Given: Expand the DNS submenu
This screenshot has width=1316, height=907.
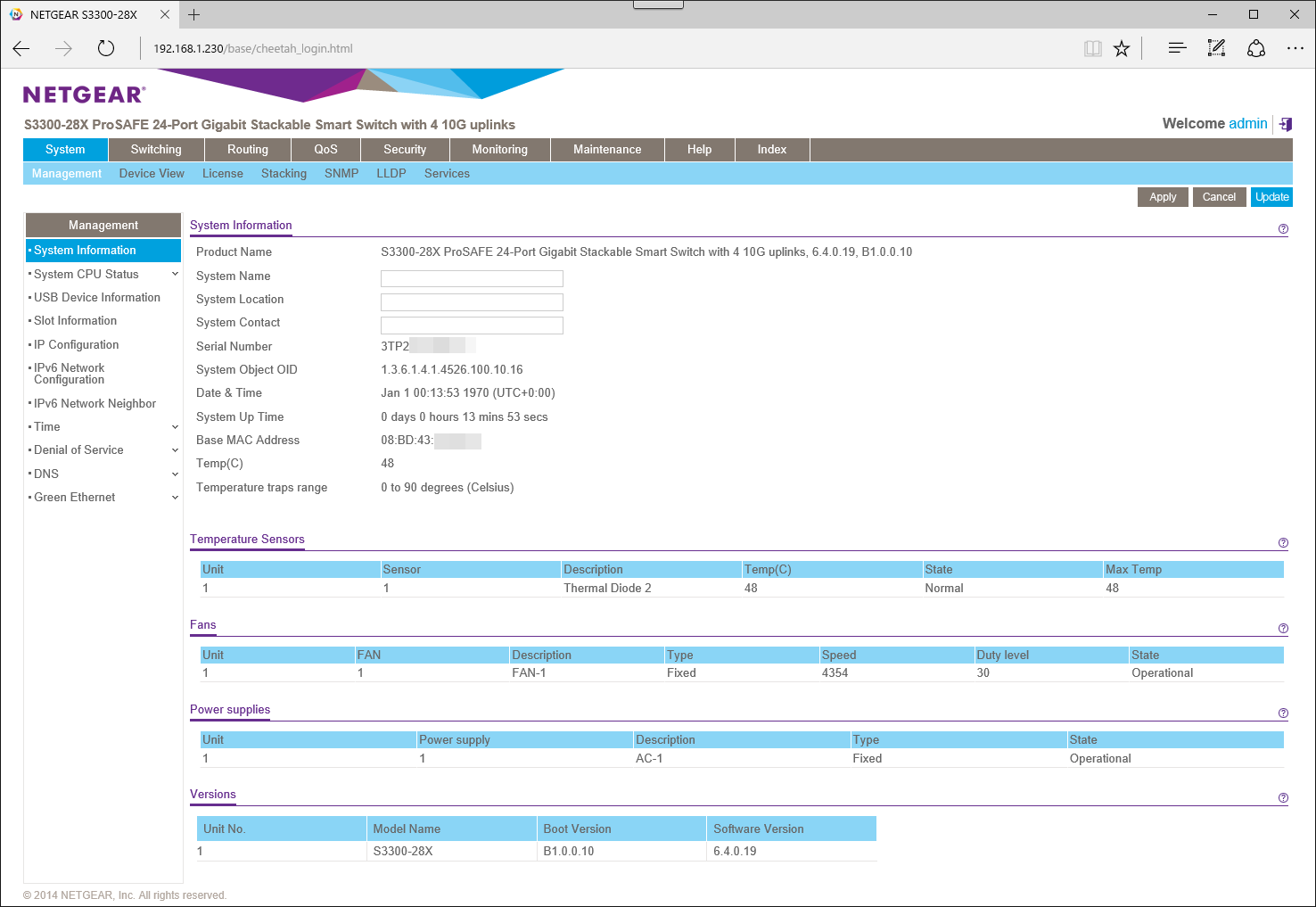Looking at the screenshot, I should coord(175,474).
